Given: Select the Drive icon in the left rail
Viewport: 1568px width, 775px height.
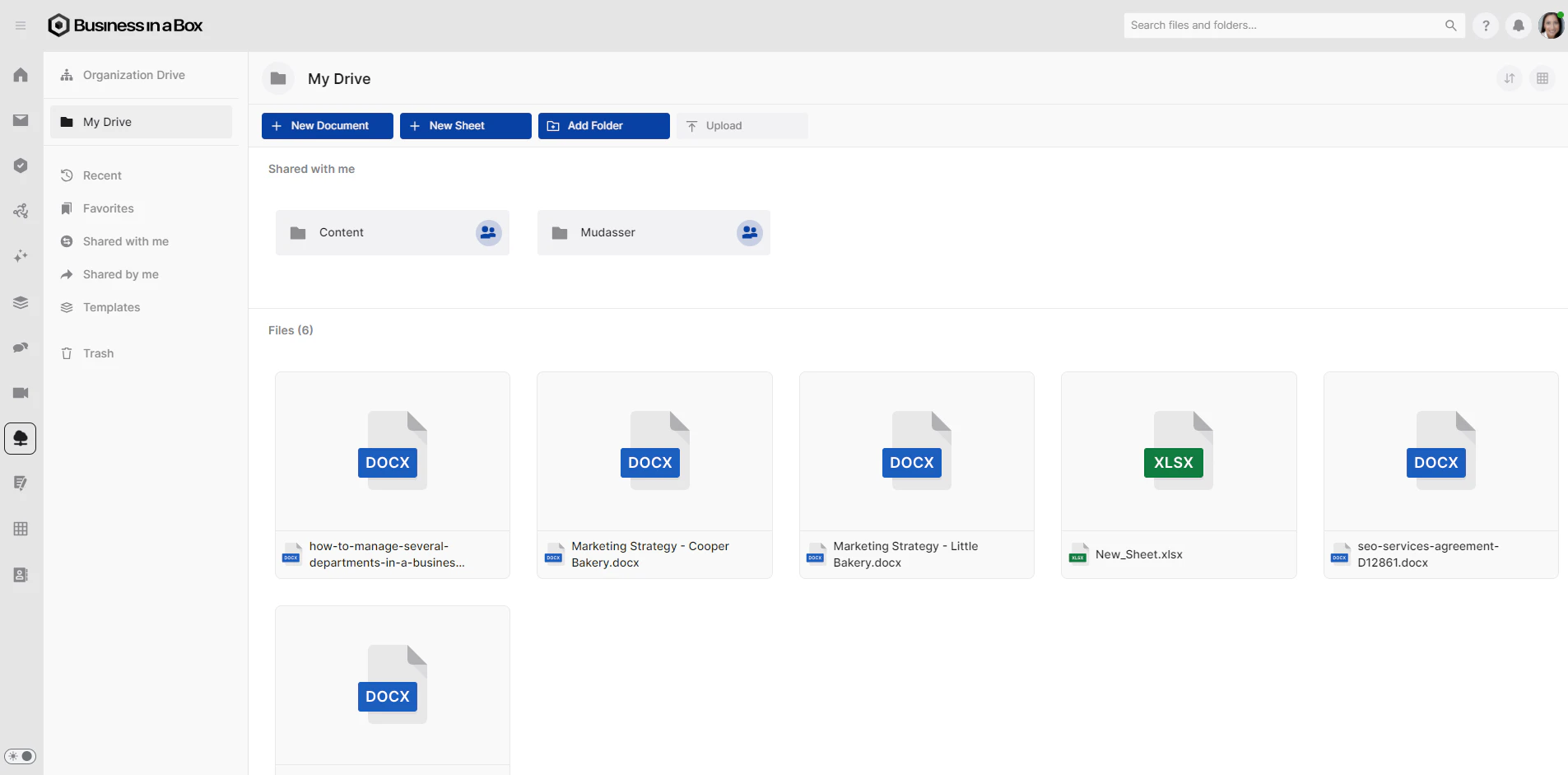Looking at the screenshot, I should click(x=21, y=438).
